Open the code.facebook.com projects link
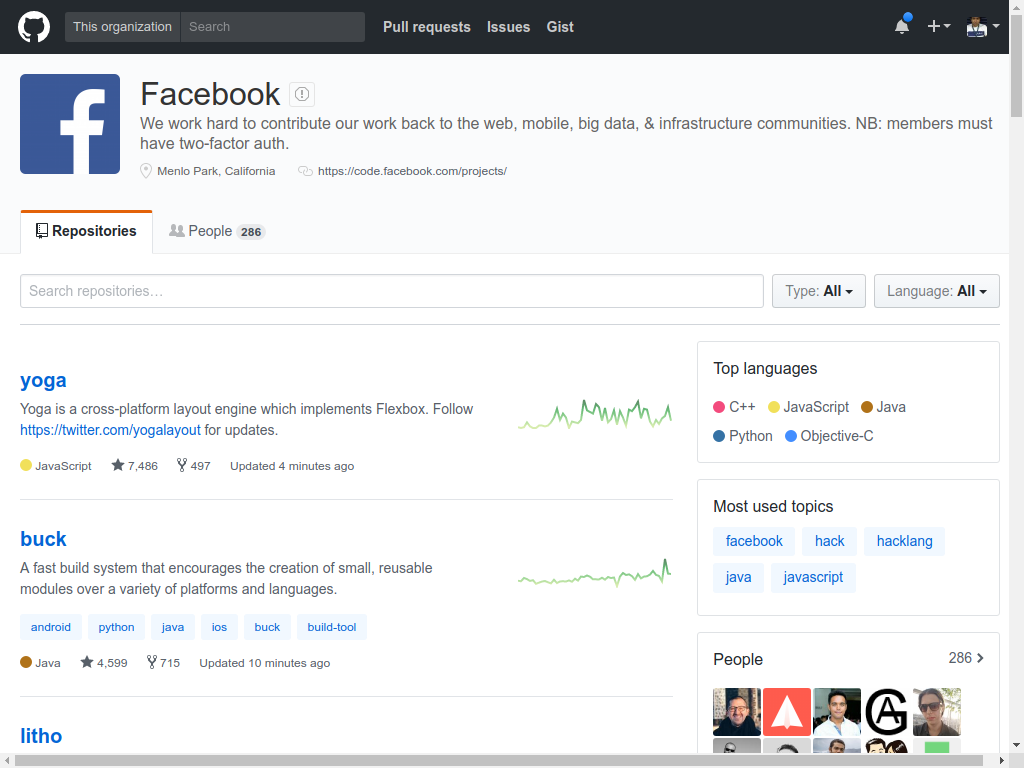Image resolution: width=1024 pixels, height=768 pixels. click(412, 171)
